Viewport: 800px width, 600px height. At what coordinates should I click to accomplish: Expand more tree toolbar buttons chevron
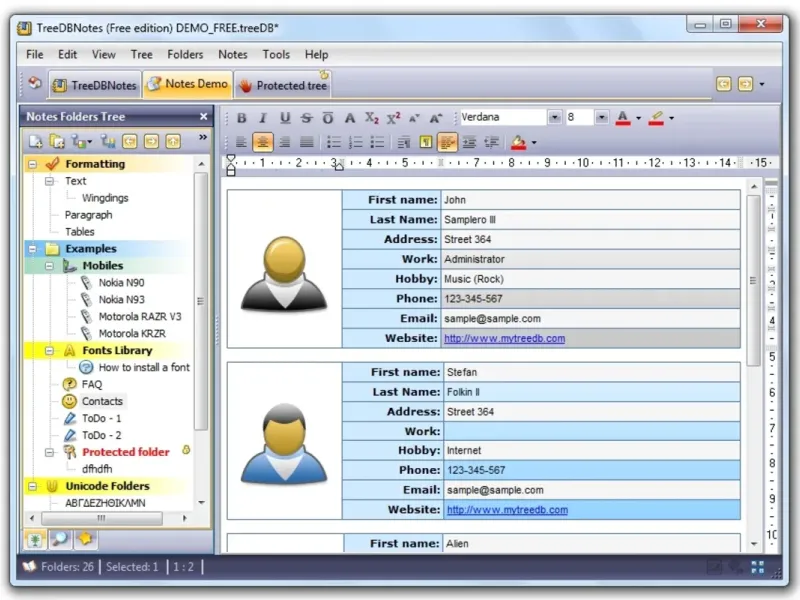pos(203,137)
